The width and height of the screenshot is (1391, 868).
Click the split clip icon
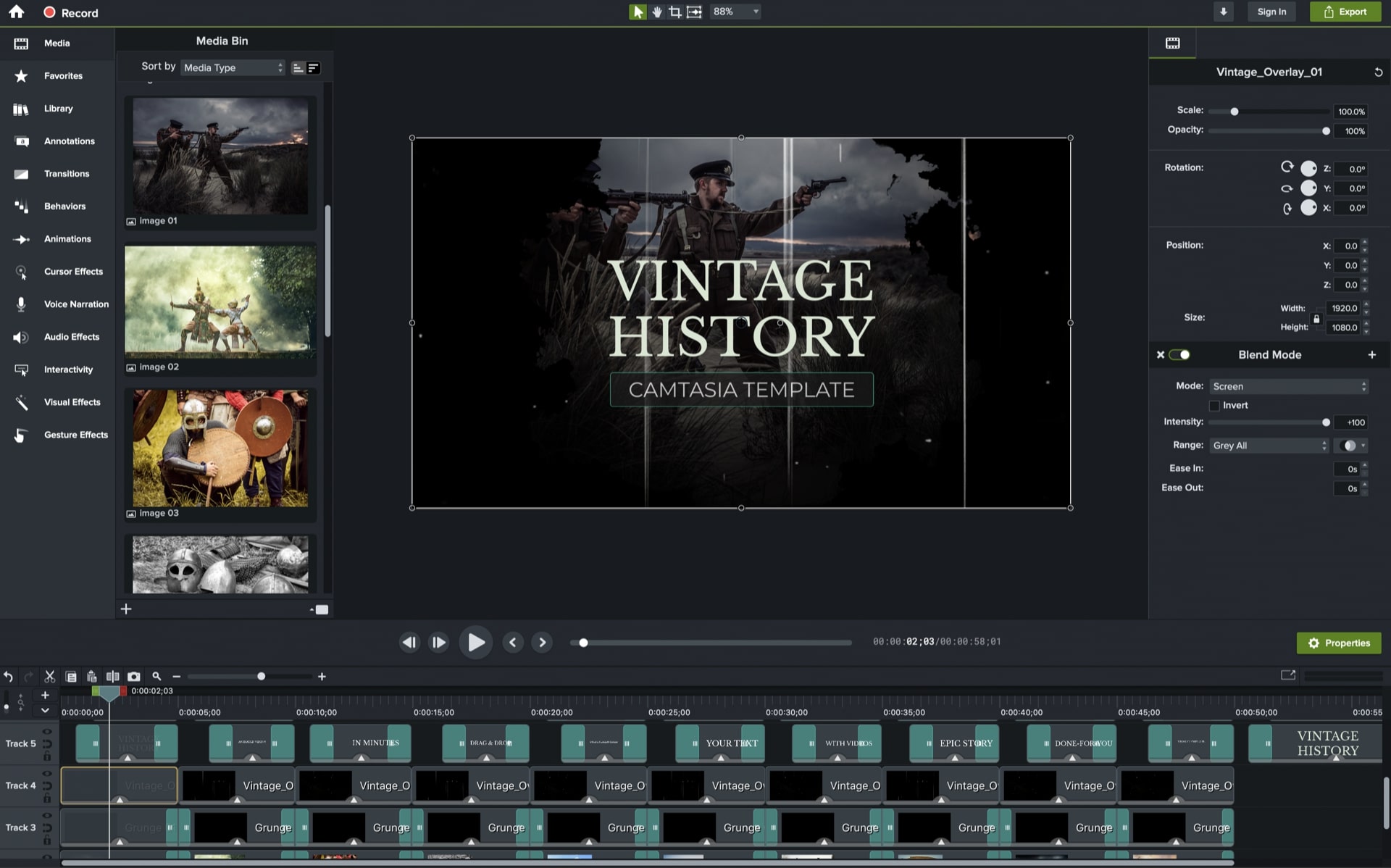click(112, 676)
